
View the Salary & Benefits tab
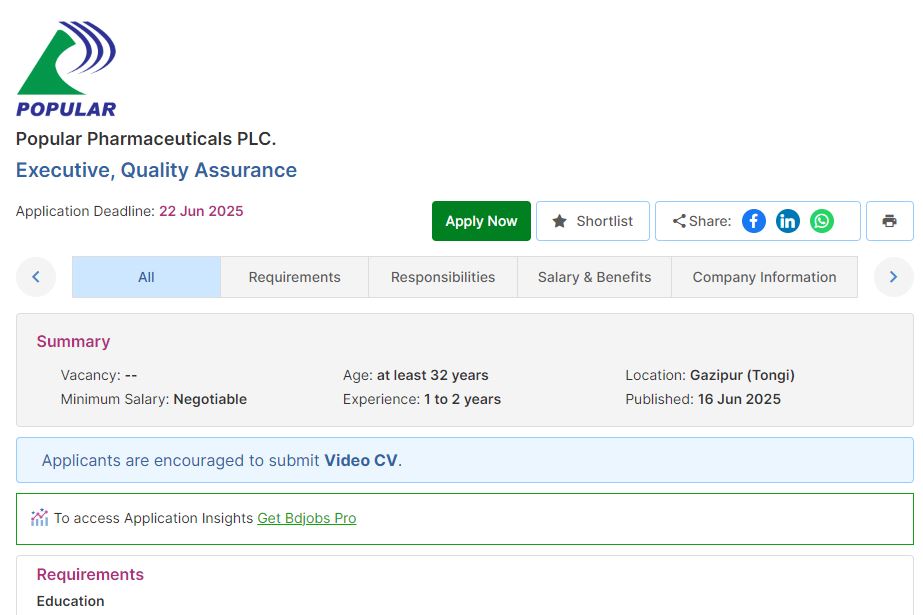[594, 277]
